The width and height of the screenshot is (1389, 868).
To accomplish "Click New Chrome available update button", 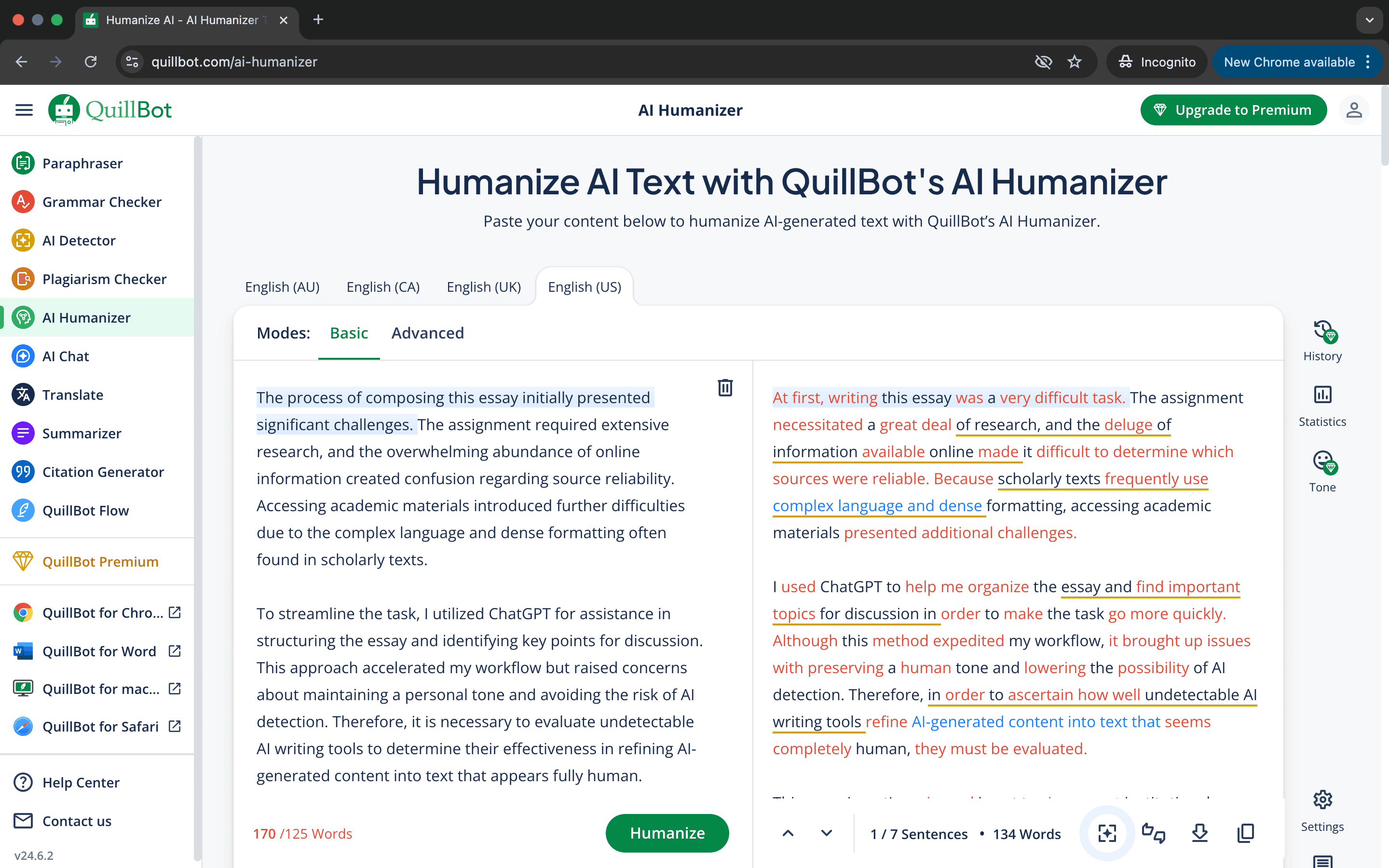I will coord(1296,62).
